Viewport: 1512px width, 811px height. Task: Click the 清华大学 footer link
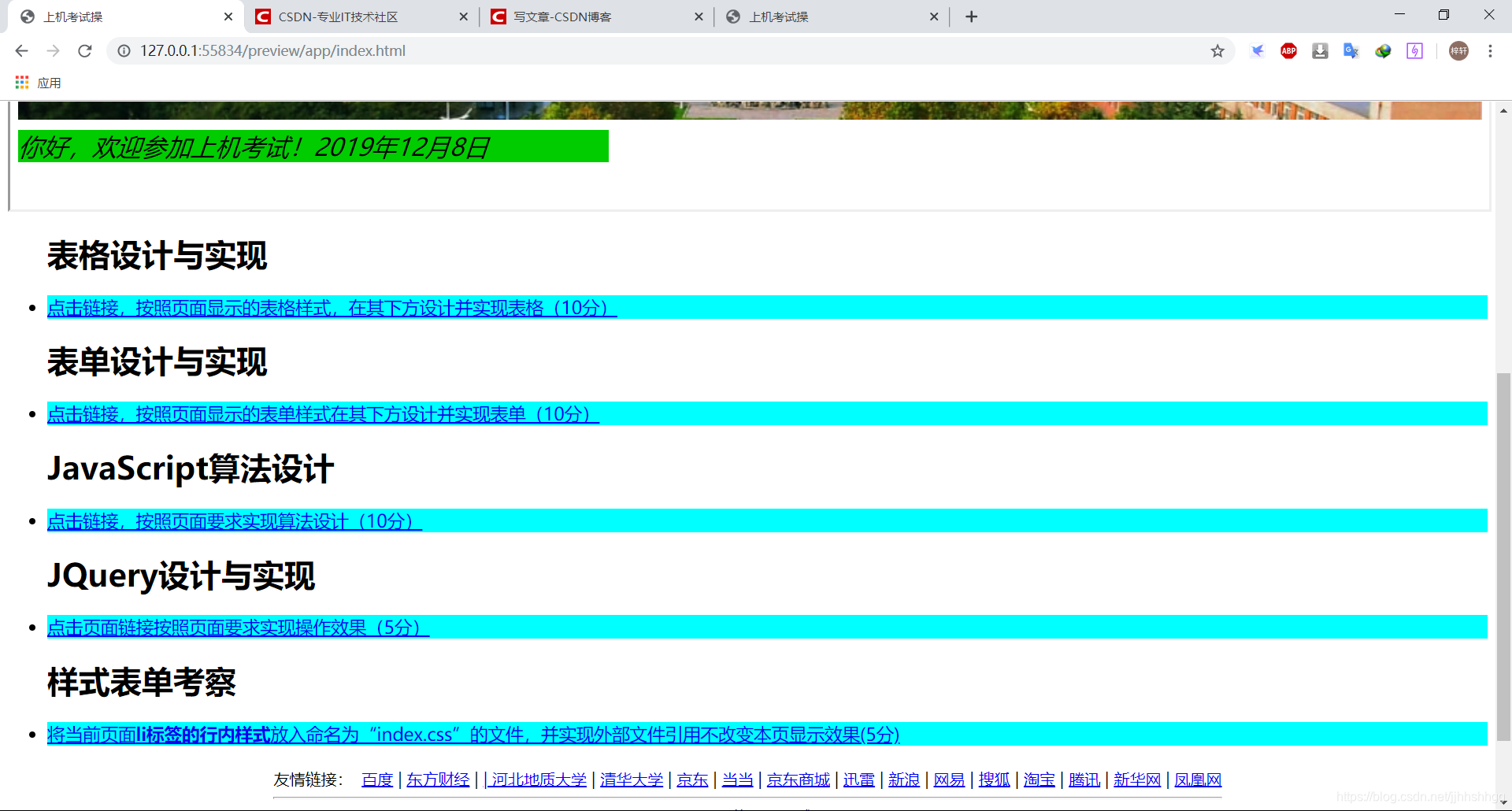tap(632, 780)
